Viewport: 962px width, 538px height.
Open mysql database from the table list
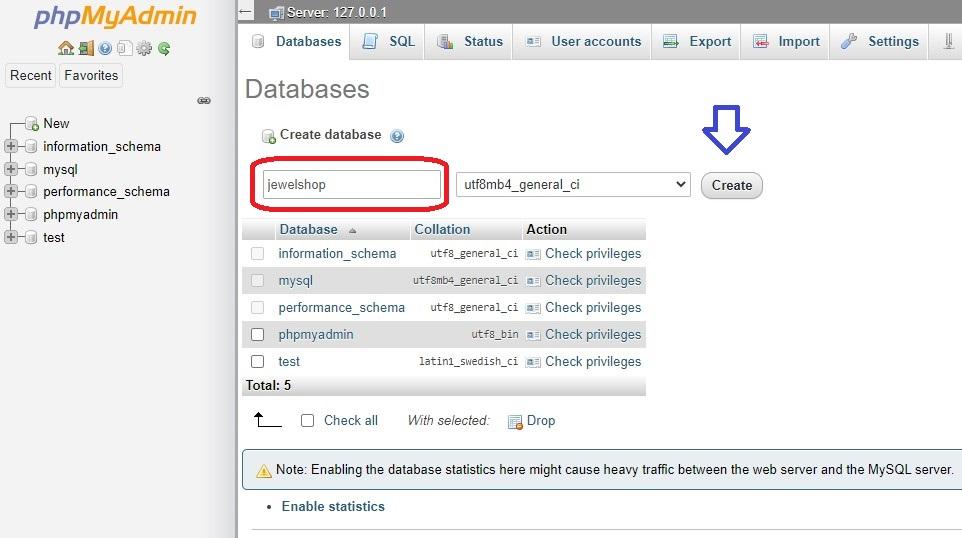pos(296,281)
